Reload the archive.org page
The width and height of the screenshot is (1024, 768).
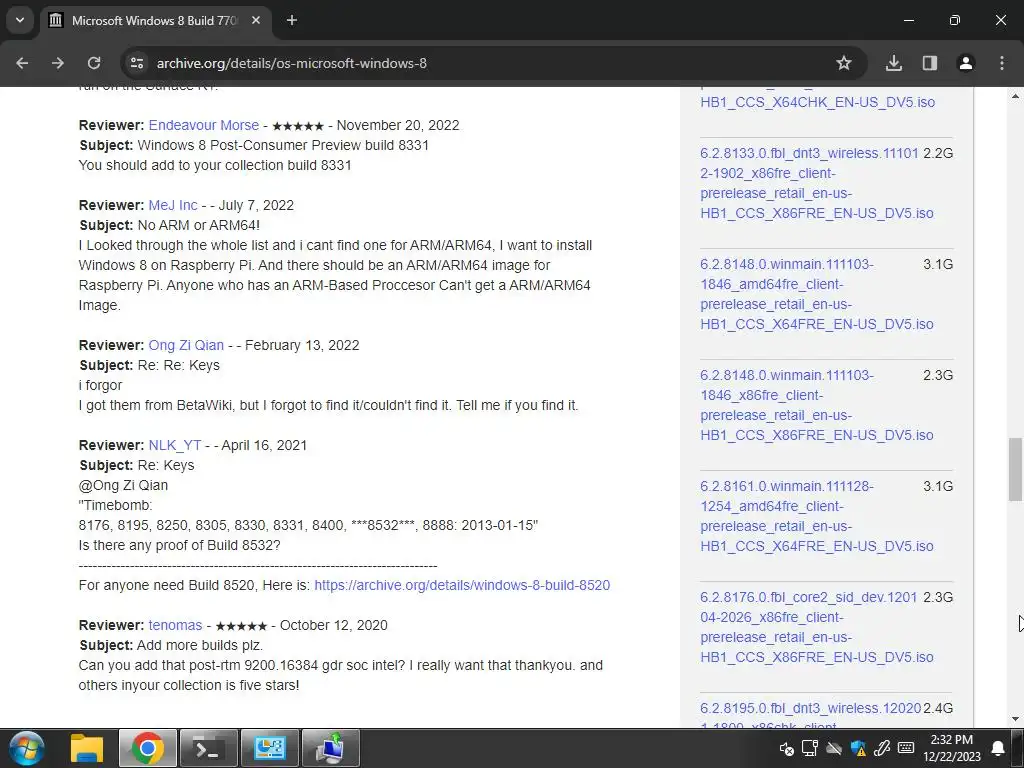[94, 63]
